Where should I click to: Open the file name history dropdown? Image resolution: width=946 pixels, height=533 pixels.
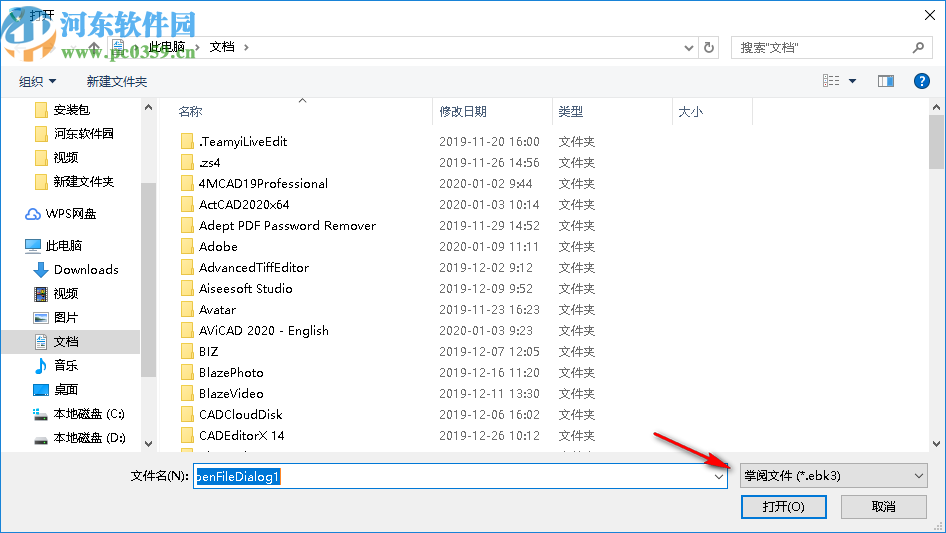coord(719,476)
